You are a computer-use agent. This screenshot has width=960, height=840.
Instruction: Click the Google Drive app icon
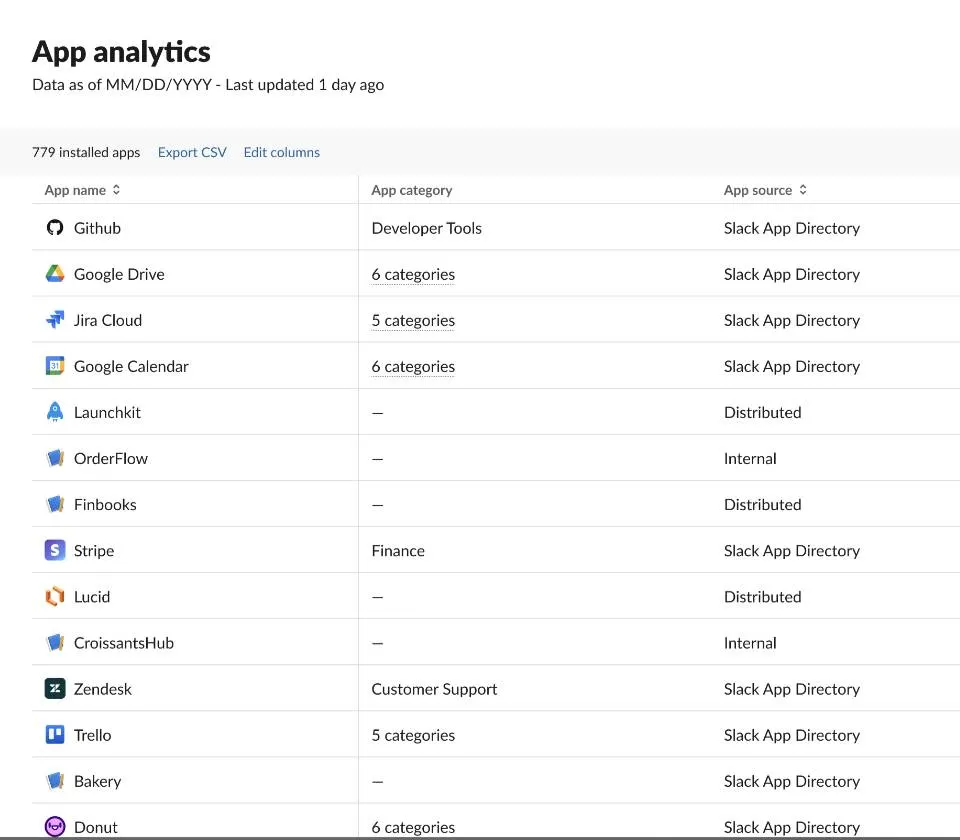tap(55, 274)
